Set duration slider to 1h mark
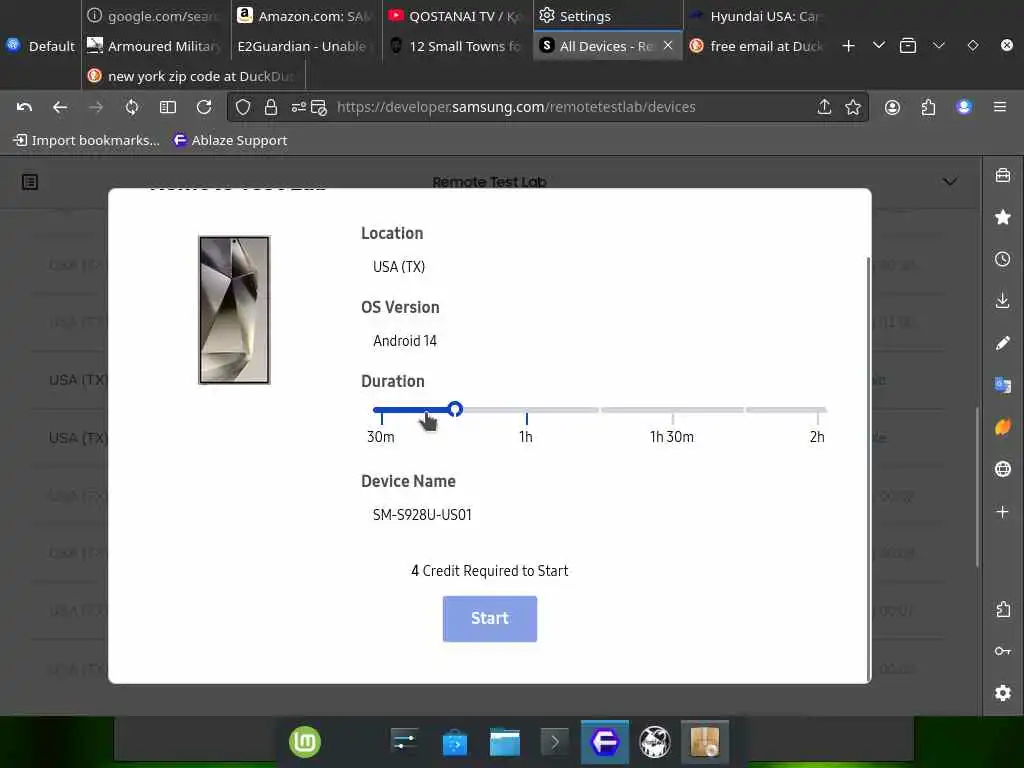Screen dimensions: 1024x768 coord(526,411)
